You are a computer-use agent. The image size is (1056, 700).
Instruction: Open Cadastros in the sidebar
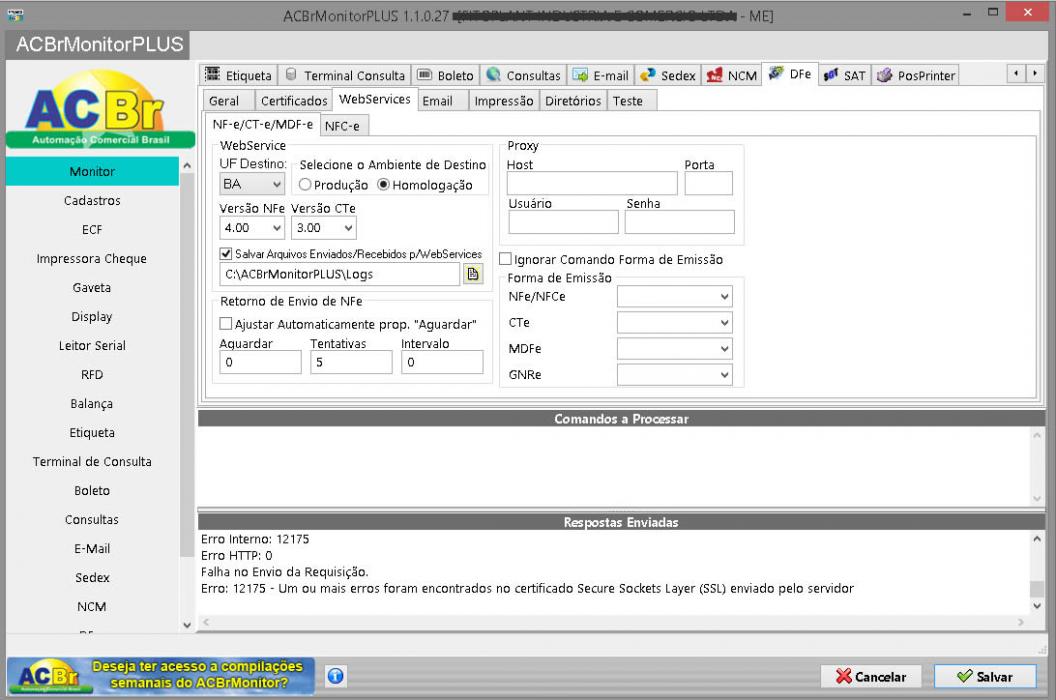point(92,200)
